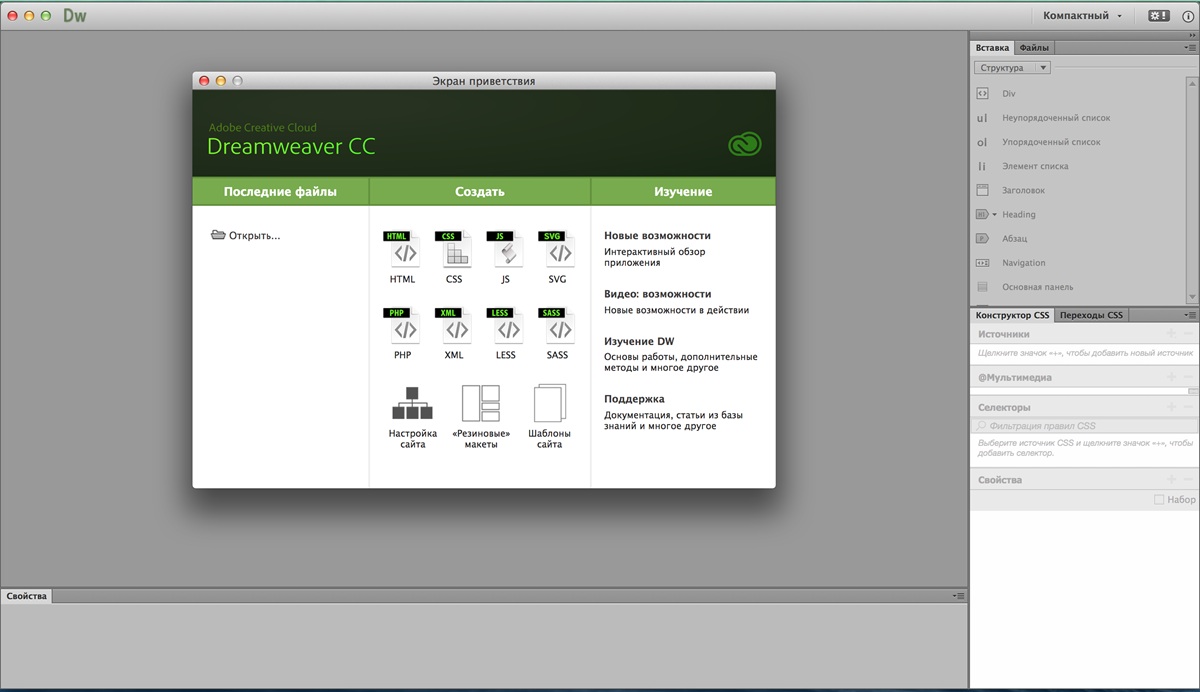This screenshot has height=692, width=1200.
Task: Create a new SASS file
Action: (558, 333)
